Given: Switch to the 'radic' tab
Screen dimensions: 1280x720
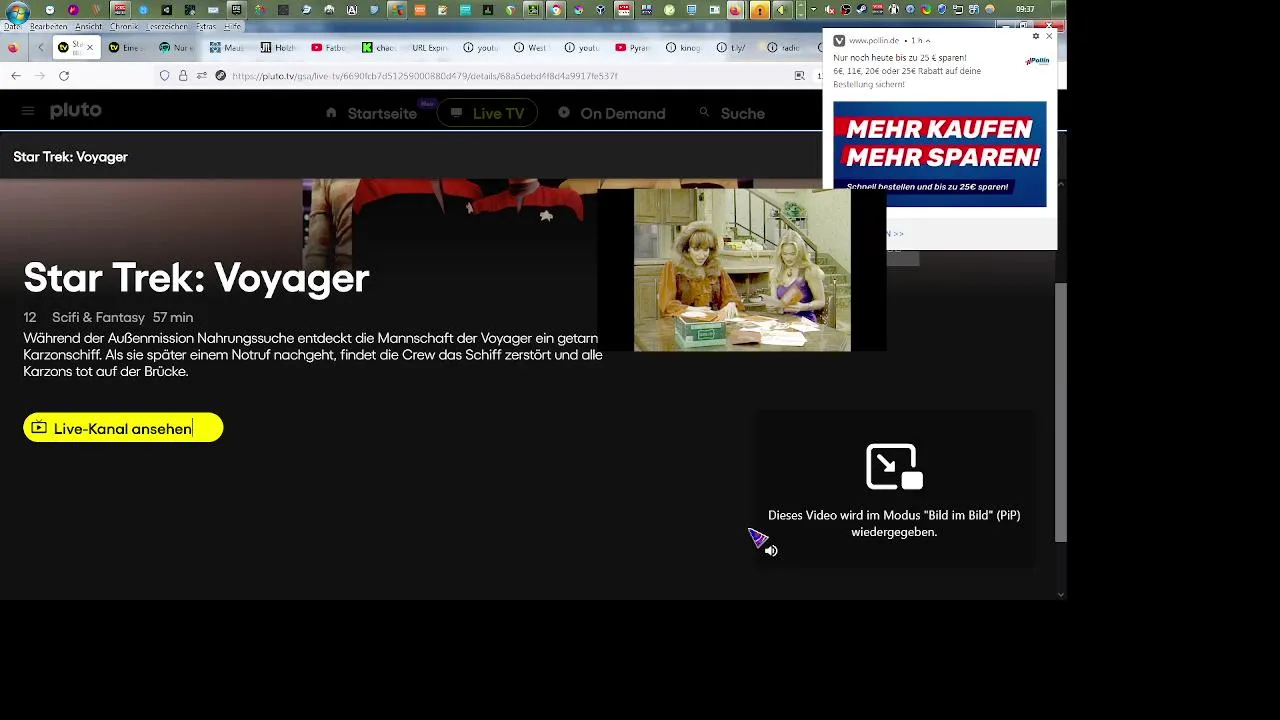Looking at the screenshot, I should point(784,47).
